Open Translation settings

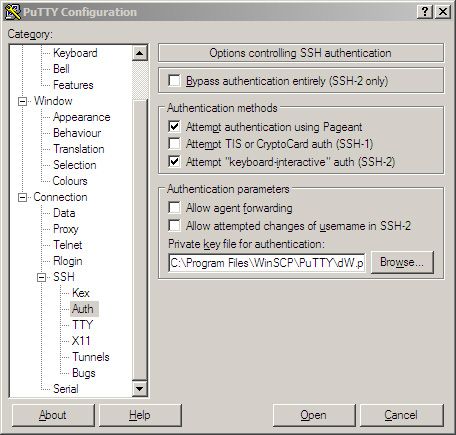pyautogui.click(x=79, y=149)
